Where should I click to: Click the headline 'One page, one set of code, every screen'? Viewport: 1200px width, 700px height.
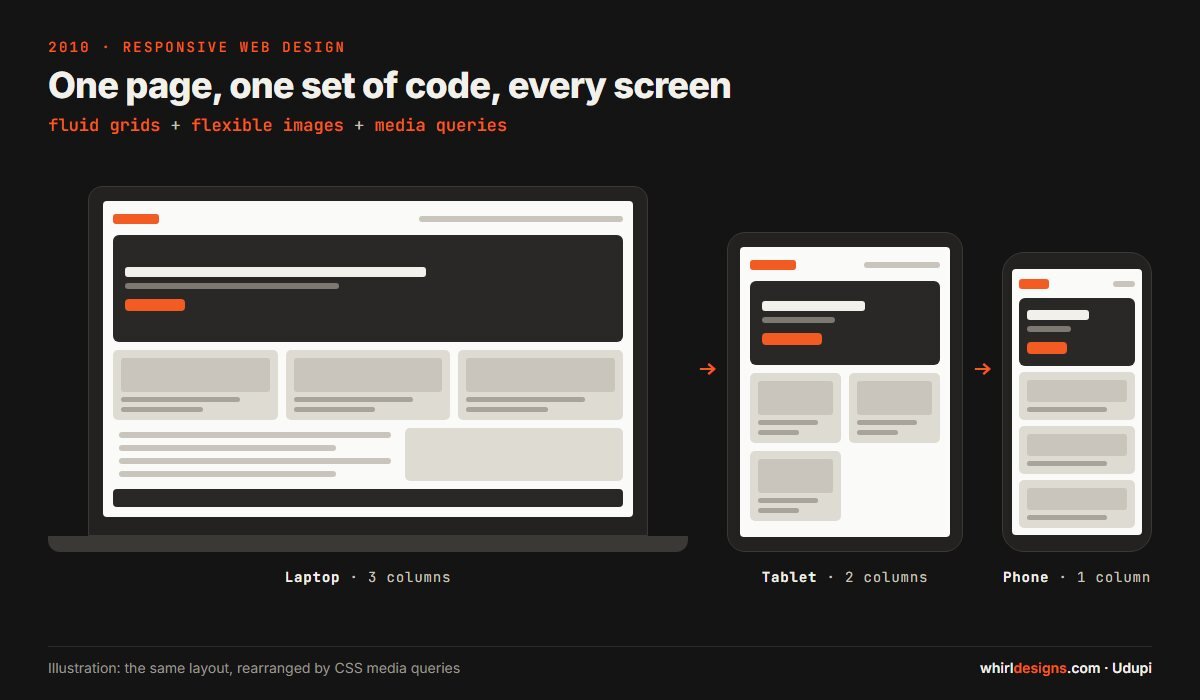[390, 87]
